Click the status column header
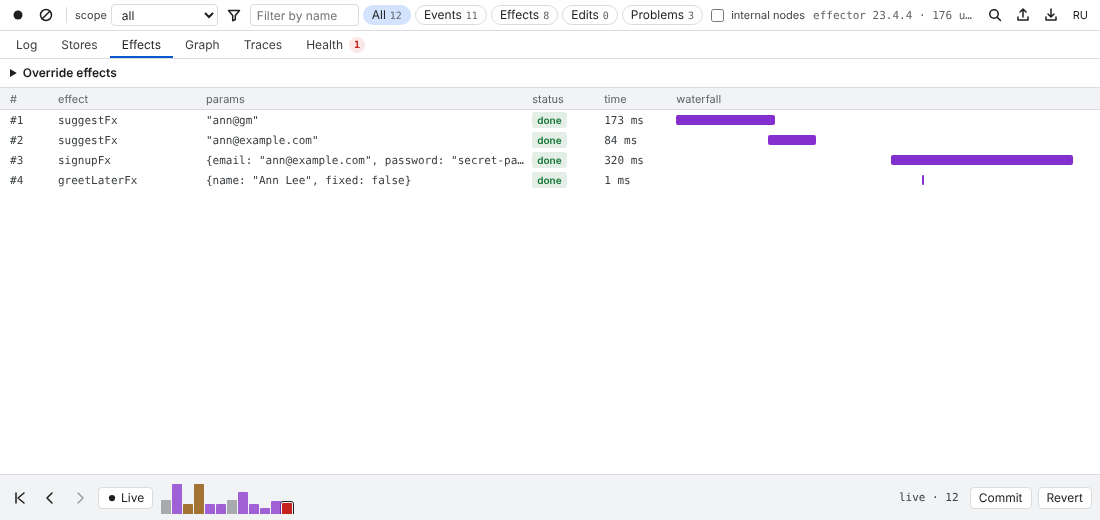The height and width of the screenshot is (520, 1100). (548, 99)
